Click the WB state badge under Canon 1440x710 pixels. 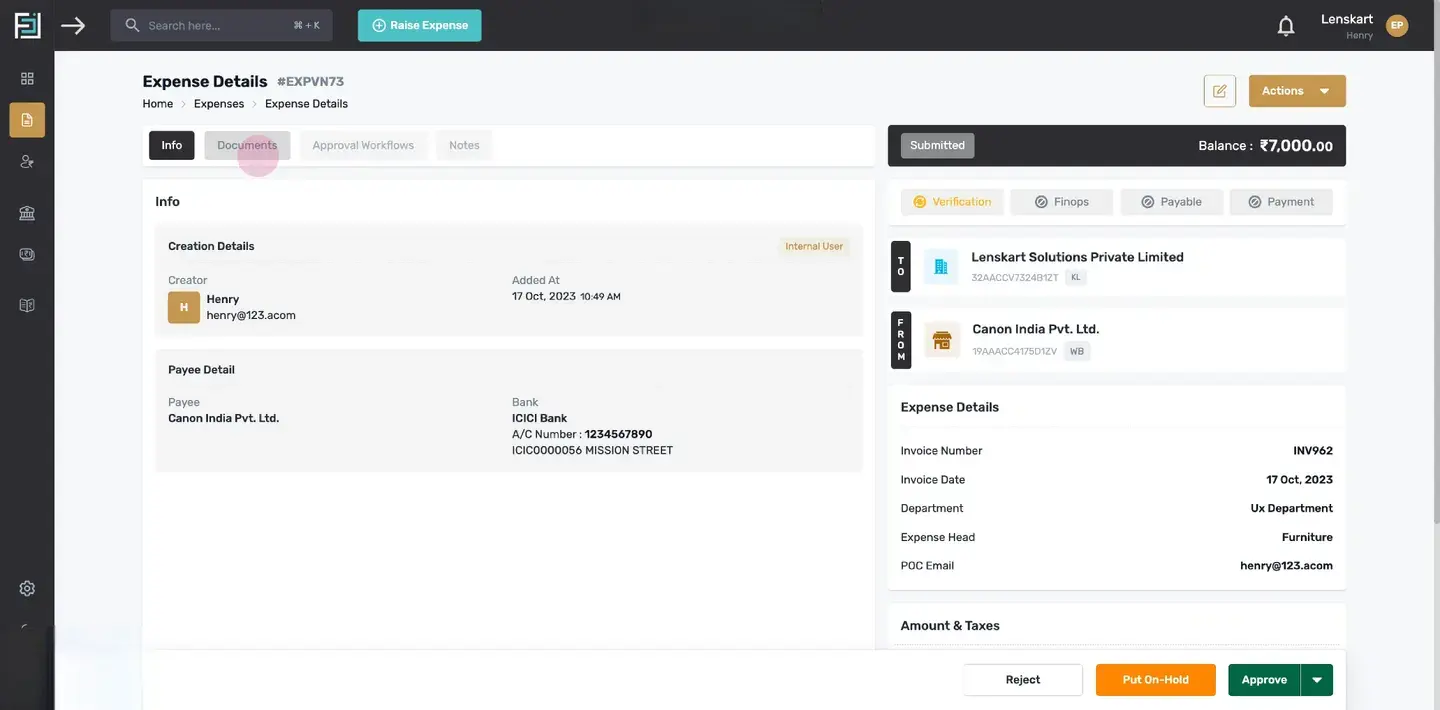(x=1077, y=351)
